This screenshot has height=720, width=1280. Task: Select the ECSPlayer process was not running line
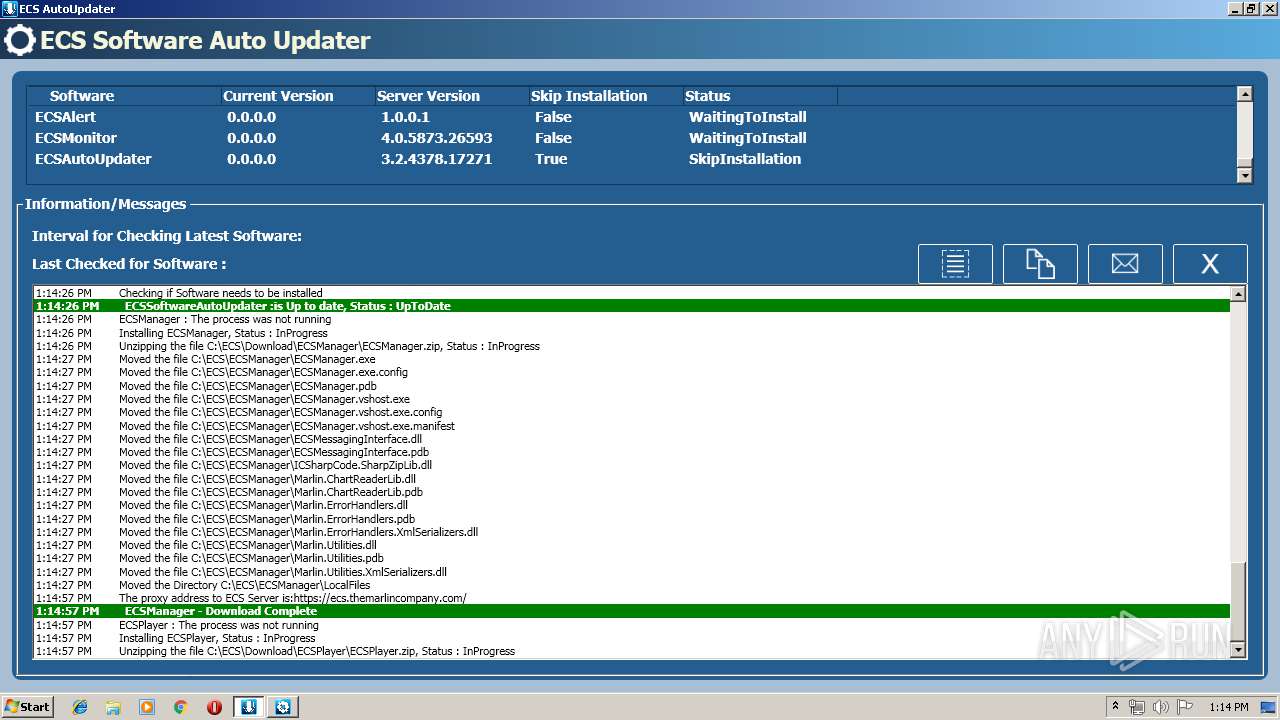632,625
